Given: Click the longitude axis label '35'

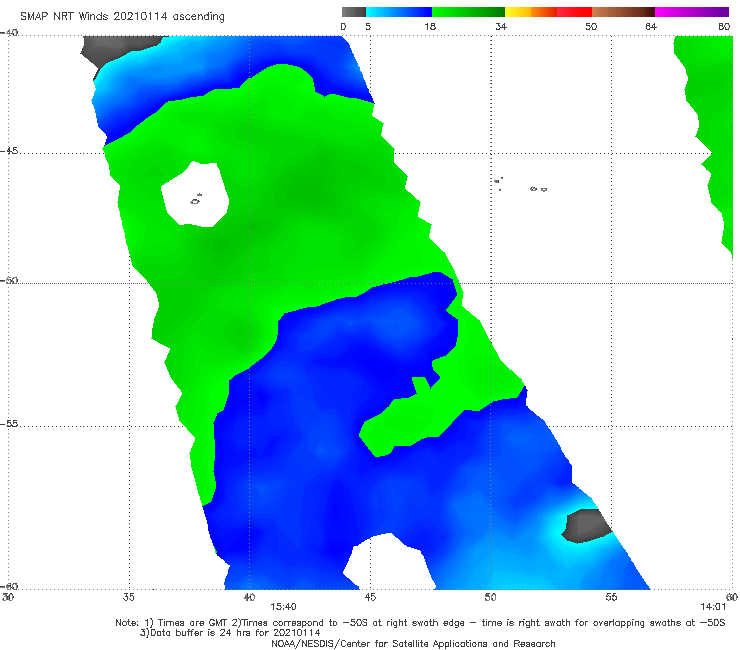Looking at the screenshot, I should (x=128, y=597).
